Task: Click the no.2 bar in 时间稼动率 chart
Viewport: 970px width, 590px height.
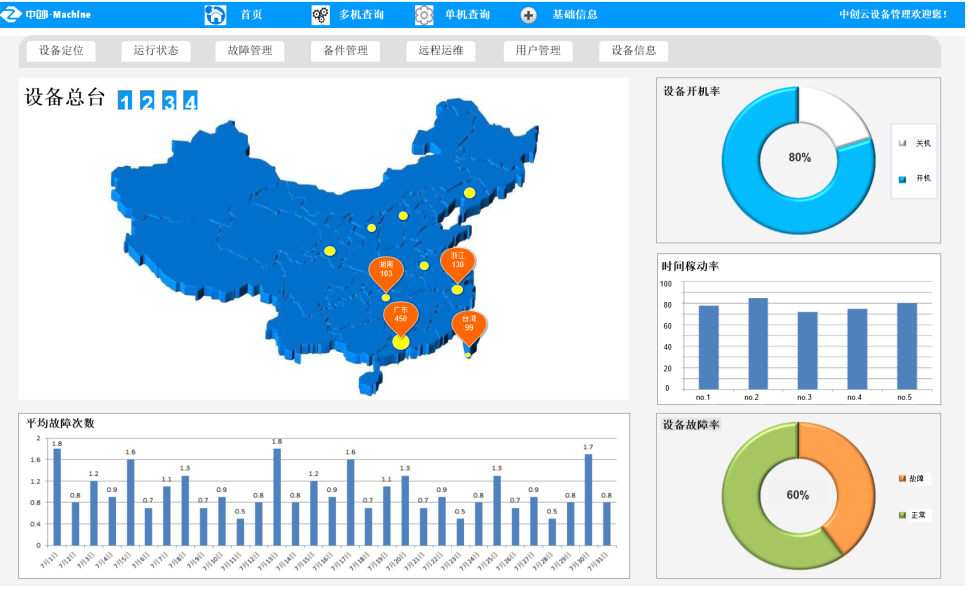Action: (x=758, y=343)
